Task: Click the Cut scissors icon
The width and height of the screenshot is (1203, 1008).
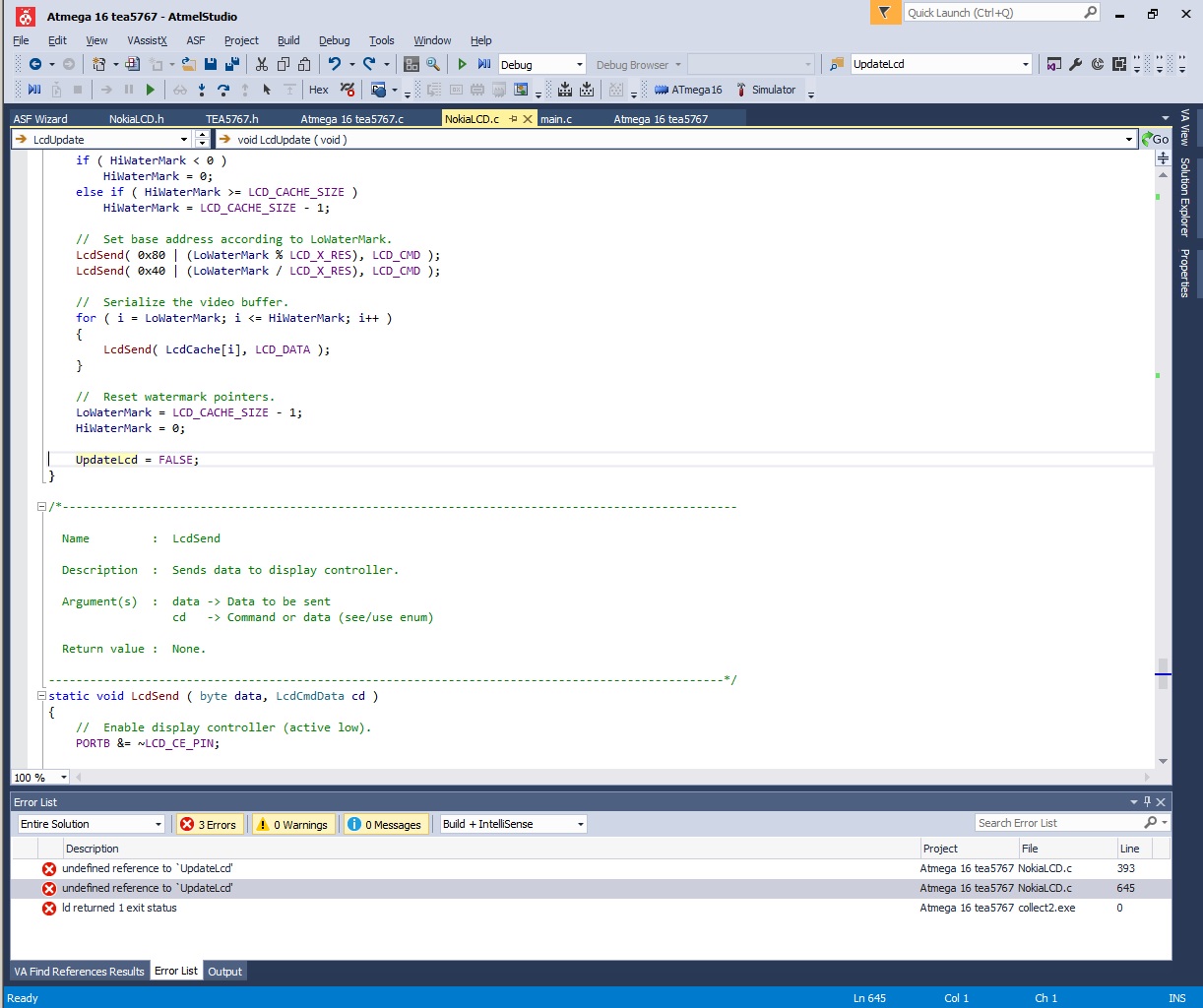Action: tap(262, 64)
